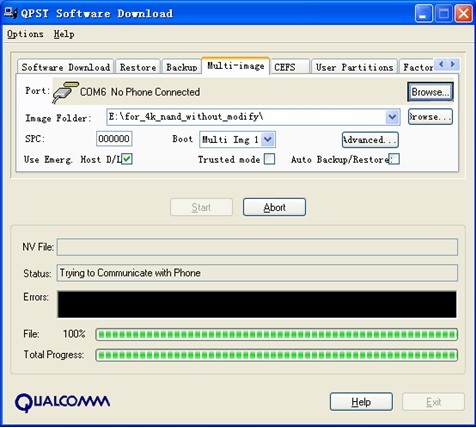476x428 pixels.
Task: Expand the Image Folder path dropdown
Action: [x=392, y=117]
